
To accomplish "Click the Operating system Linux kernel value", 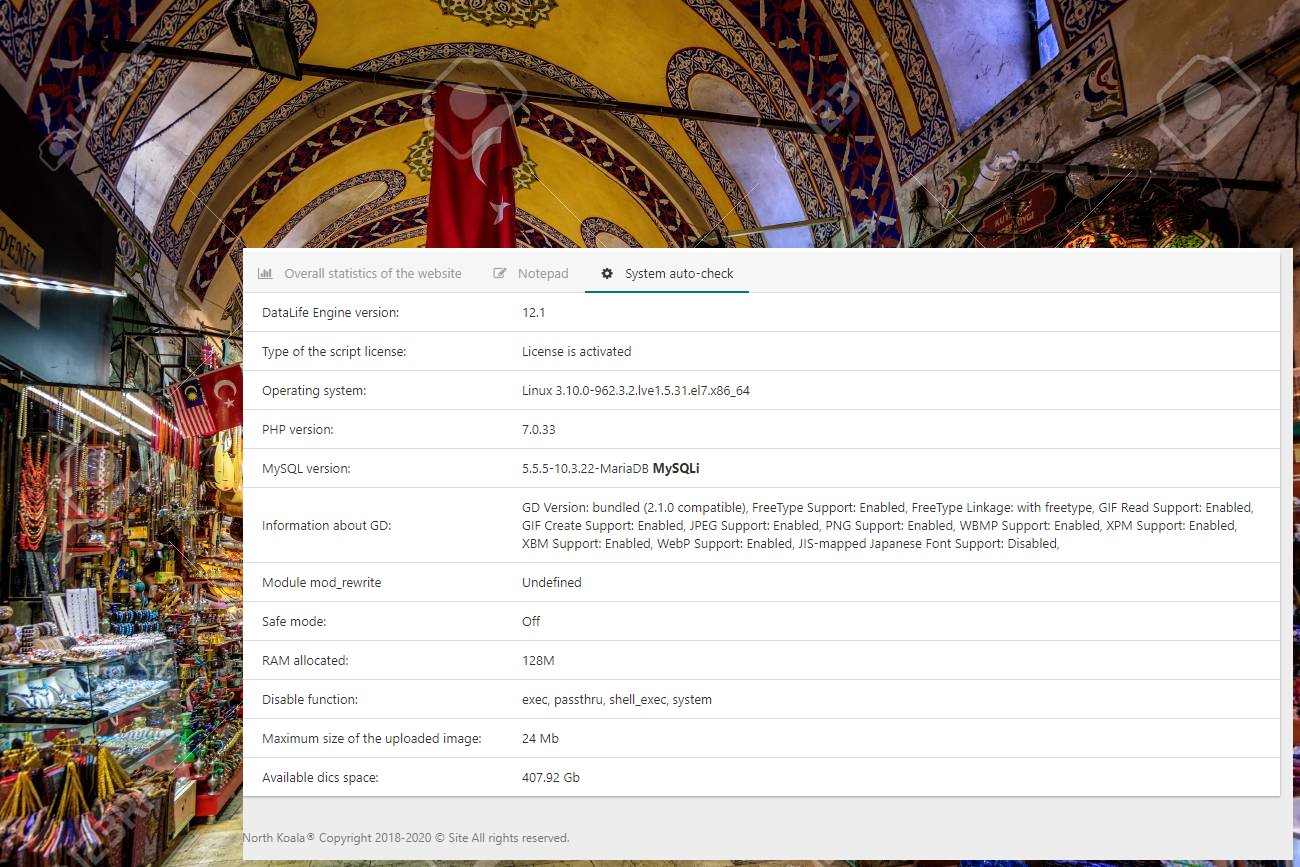I will pyautogui.click(x=635, y=390).
